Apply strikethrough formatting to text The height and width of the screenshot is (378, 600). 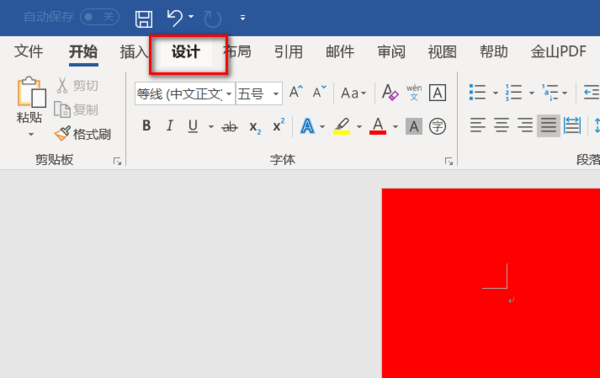click(x=230, y=126)
